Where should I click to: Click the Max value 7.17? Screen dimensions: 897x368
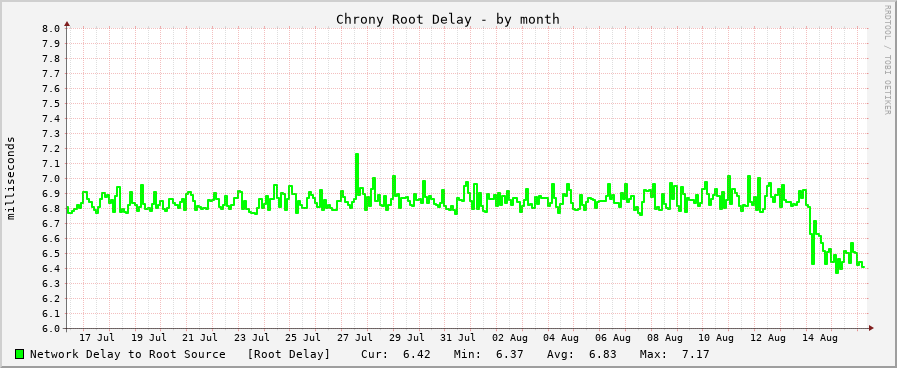pos(695,354)
